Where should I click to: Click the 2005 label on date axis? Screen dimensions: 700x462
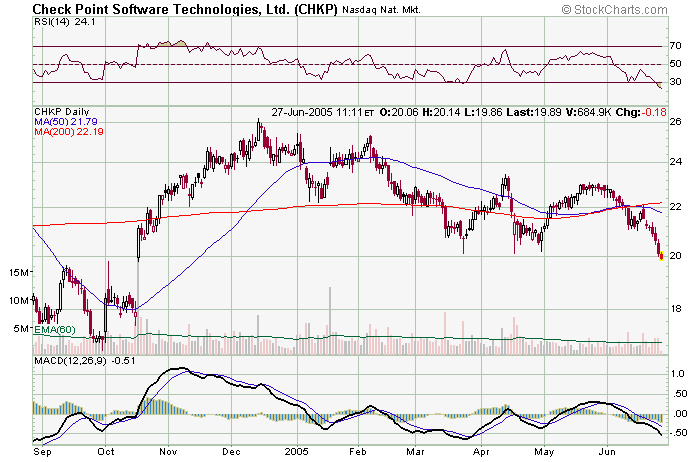297,452
